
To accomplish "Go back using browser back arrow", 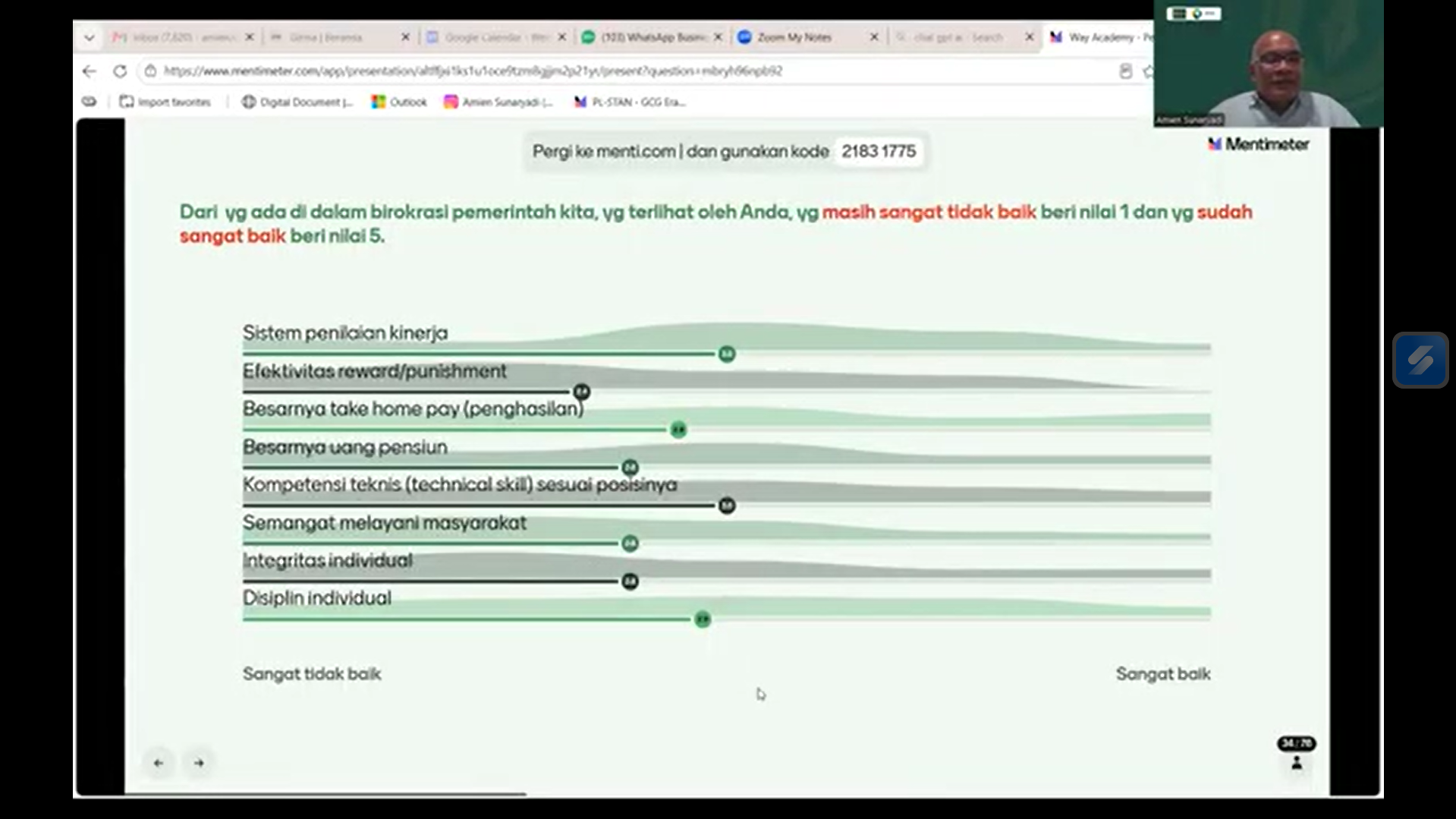I will pyautogui.click(x=90, y=71).
